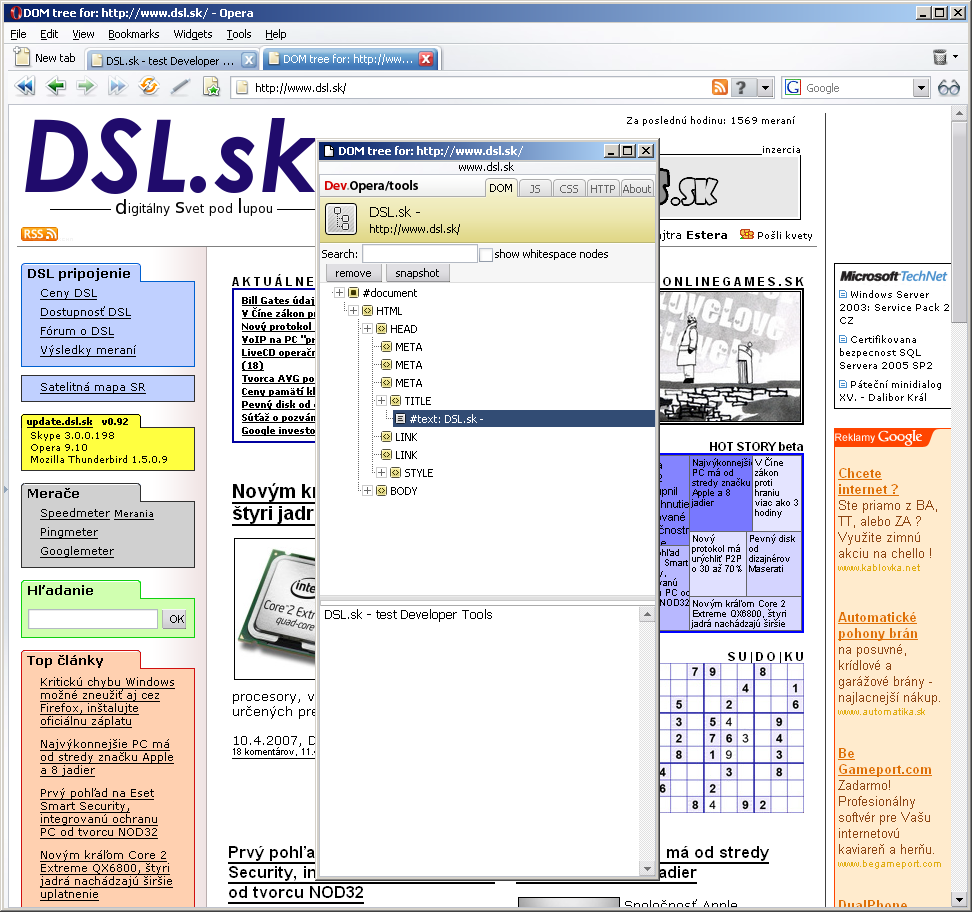Reload the page with the Reload icon

tap(149, 86)
